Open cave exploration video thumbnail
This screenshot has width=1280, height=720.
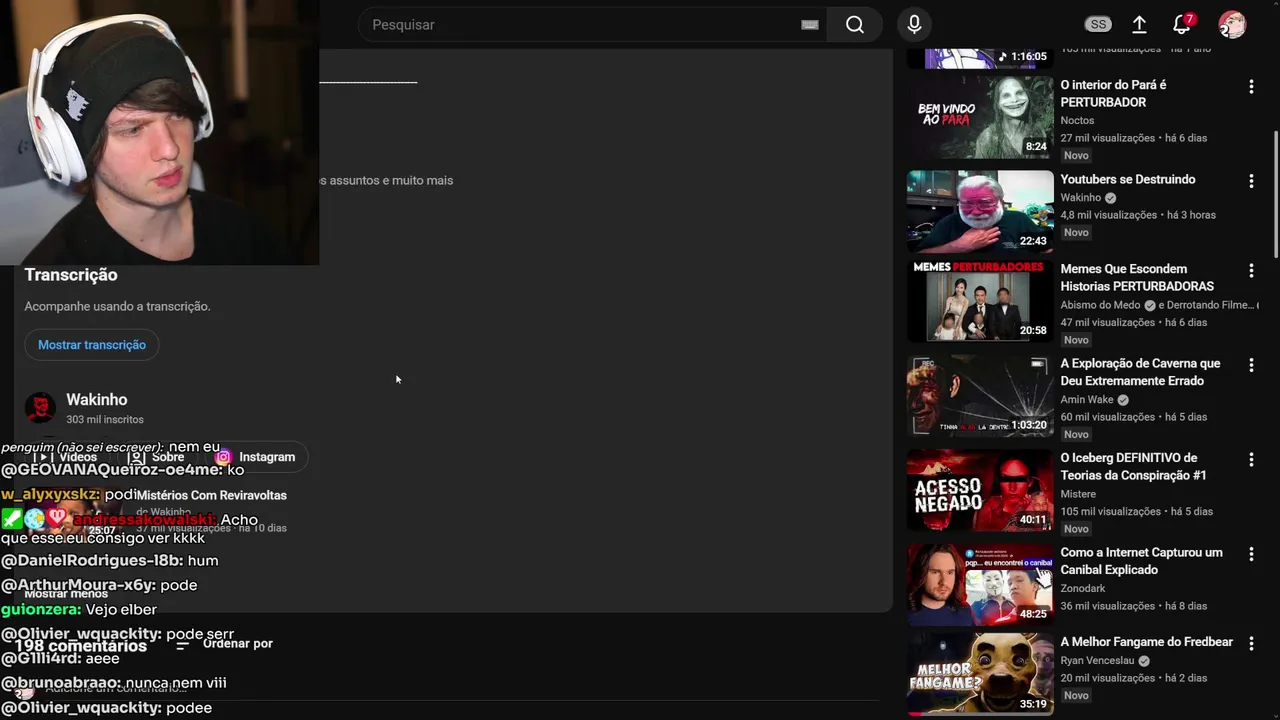point(980,396)
